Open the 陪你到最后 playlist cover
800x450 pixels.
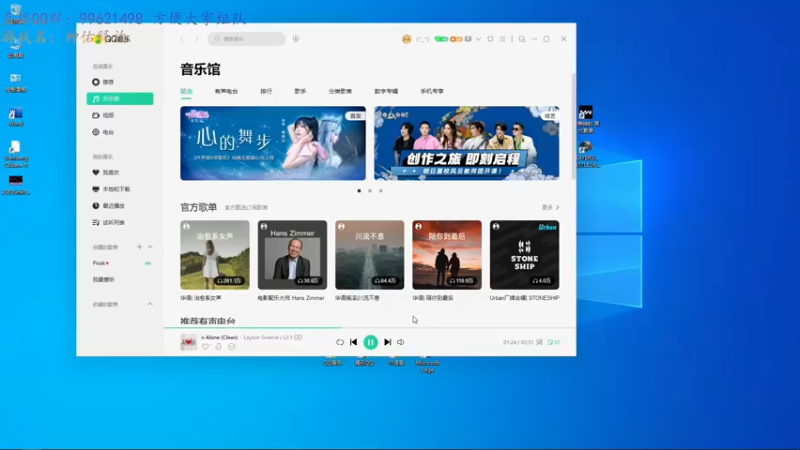click(447, 255)
